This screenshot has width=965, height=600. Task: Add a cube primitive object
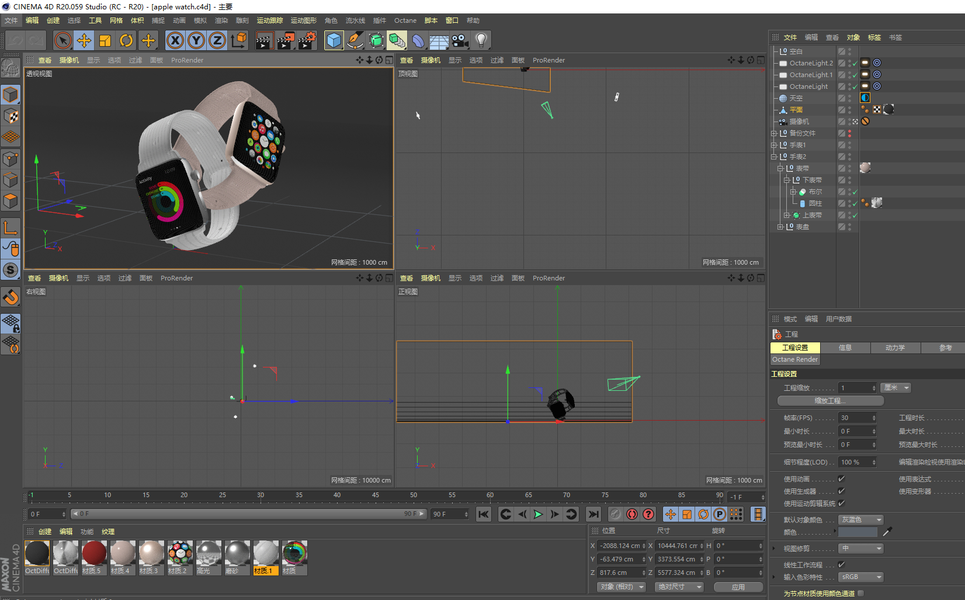point(334,41)
